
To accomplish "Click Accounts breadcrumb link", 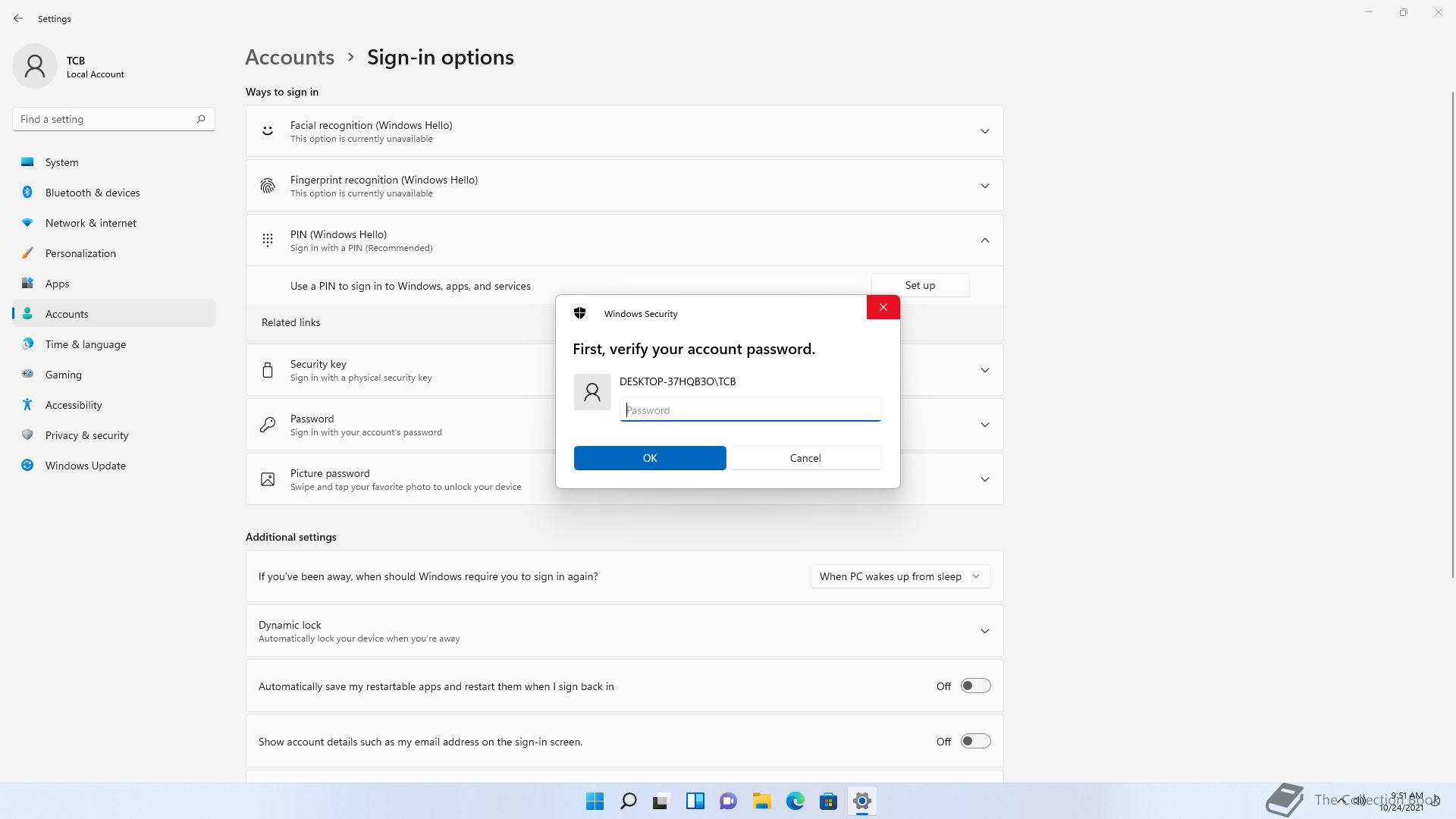I will (x=290, y=57).
